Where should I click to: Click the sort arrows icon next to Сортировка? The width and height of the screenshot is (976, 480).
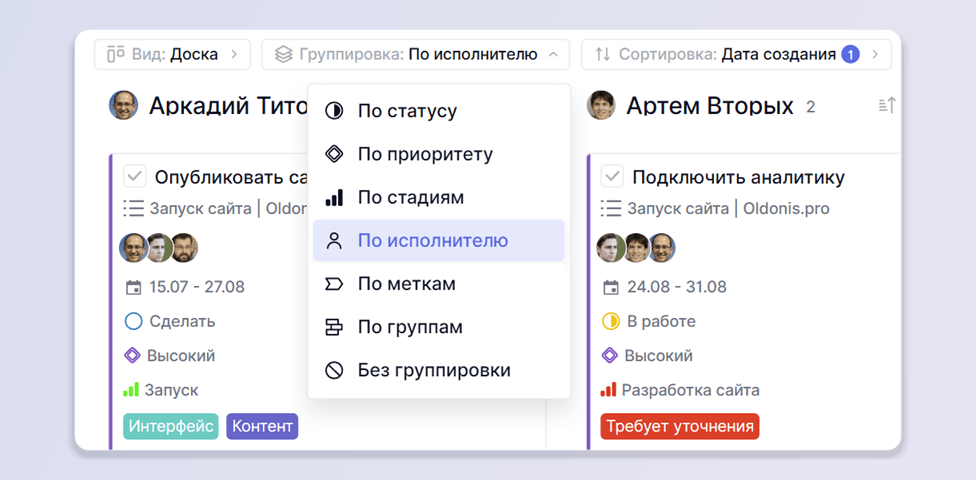point(603,55)
